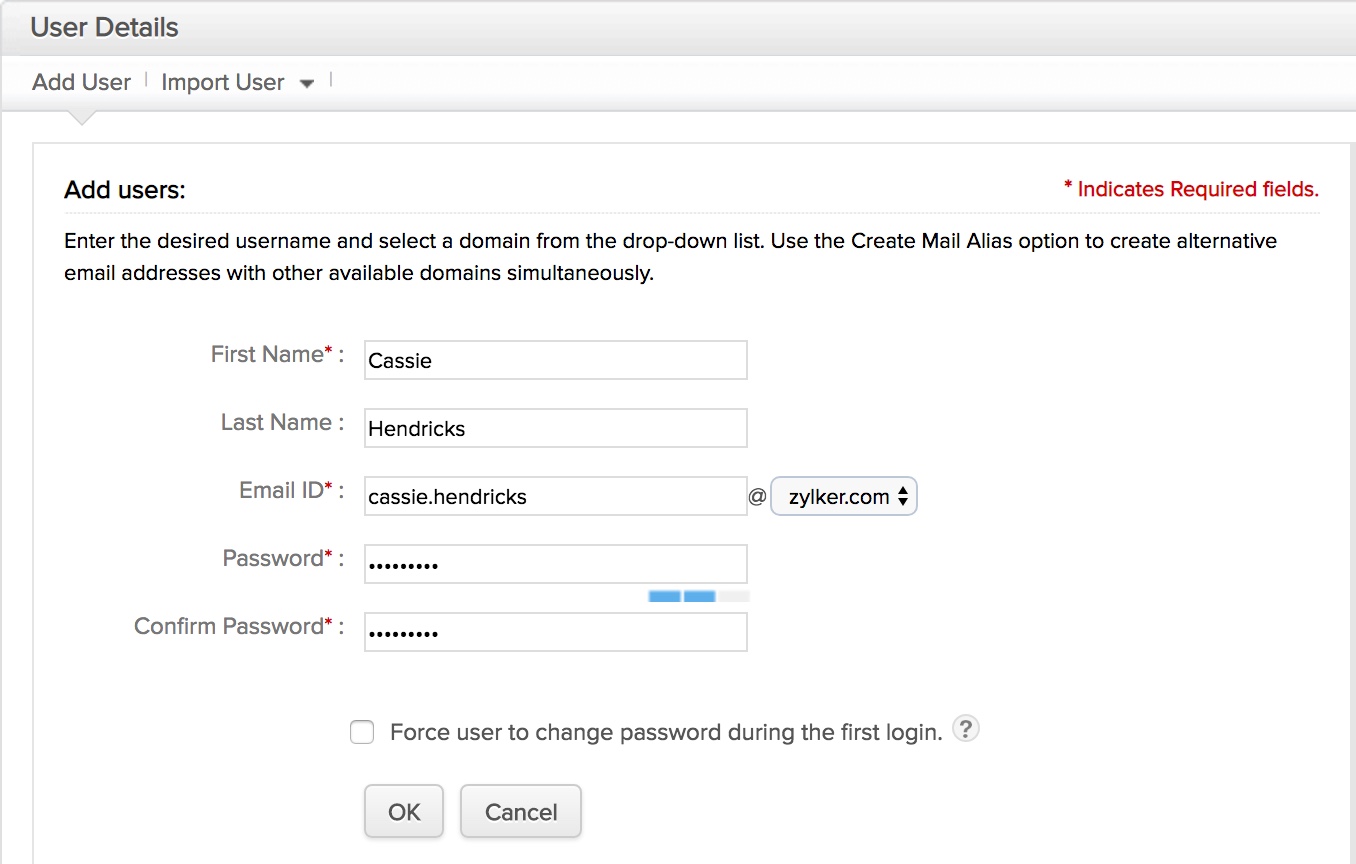Click the User Details header title
Image resolution: width=1356 pixels, height=864 pixels.
point(104,27)
